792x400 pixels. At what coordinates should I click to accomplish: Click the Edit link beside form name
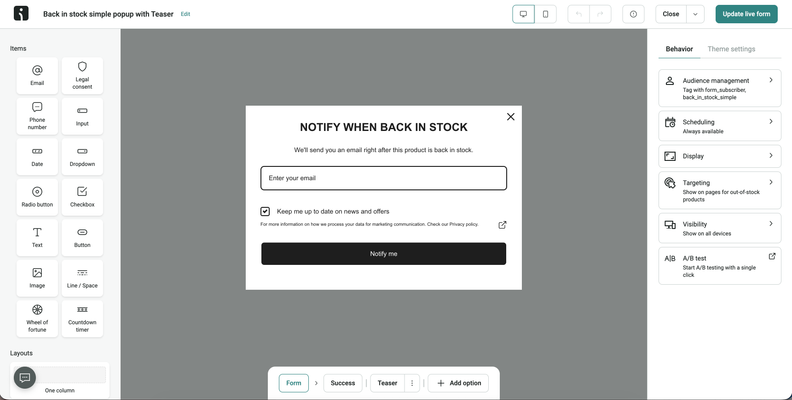pos(185,14)
